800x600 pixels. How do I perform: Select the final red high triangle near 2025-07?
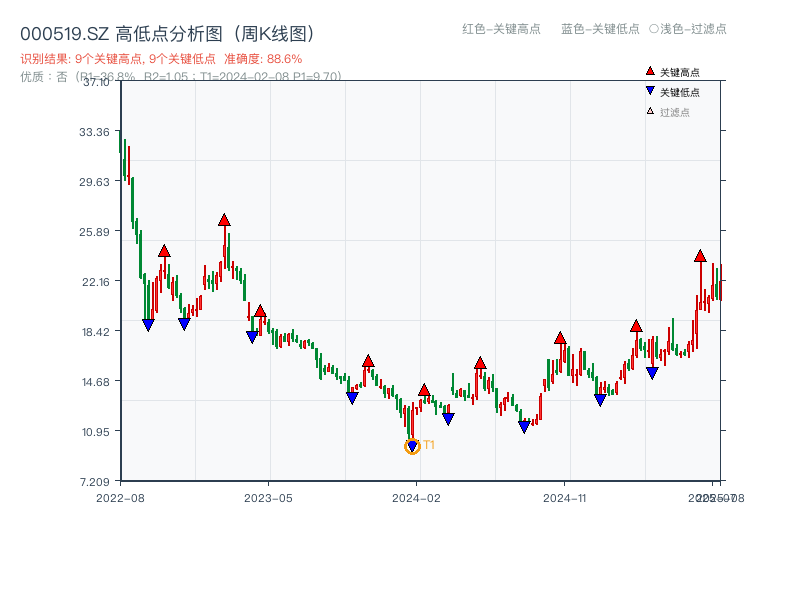pyautogui.click(x=700, y=256)
